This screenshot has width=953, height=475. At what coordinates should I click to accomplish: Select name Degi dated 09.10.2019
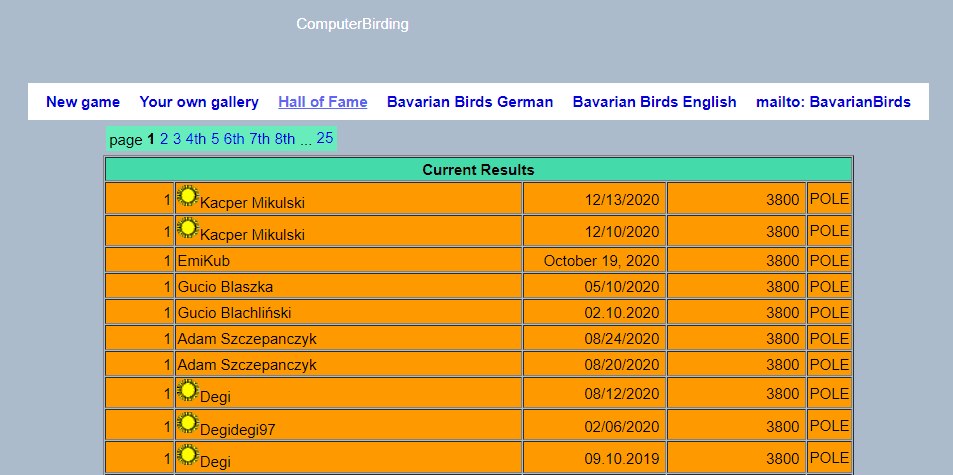pyautogui.click(x=215, y=462)
